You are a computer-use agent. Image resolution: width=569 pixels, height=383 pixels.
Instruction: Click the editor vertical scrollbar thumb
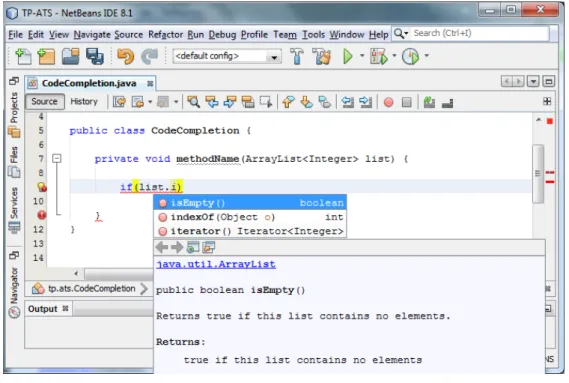click(x=538, y=174)
